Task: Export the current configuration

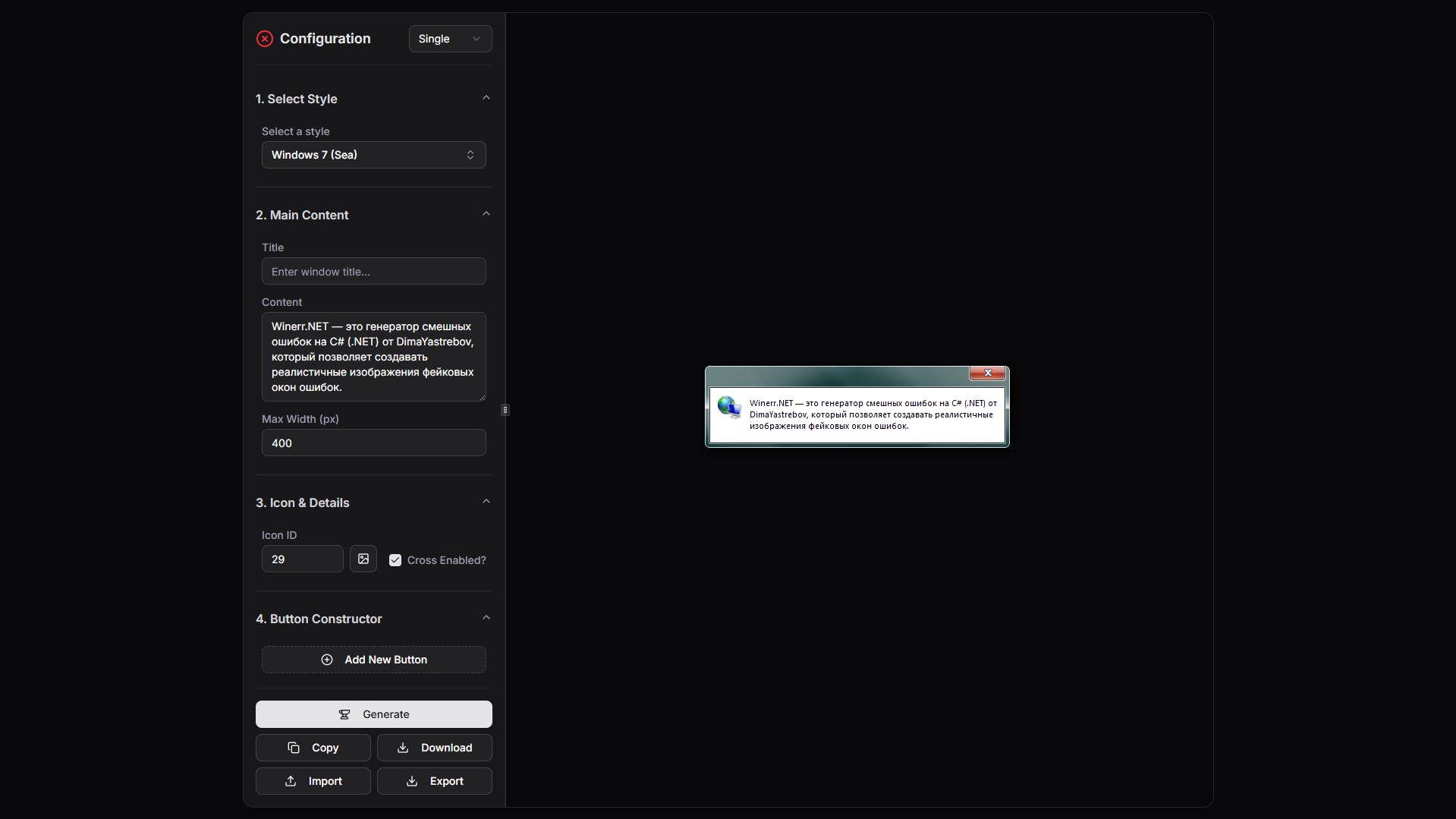Action: (434, 781)
